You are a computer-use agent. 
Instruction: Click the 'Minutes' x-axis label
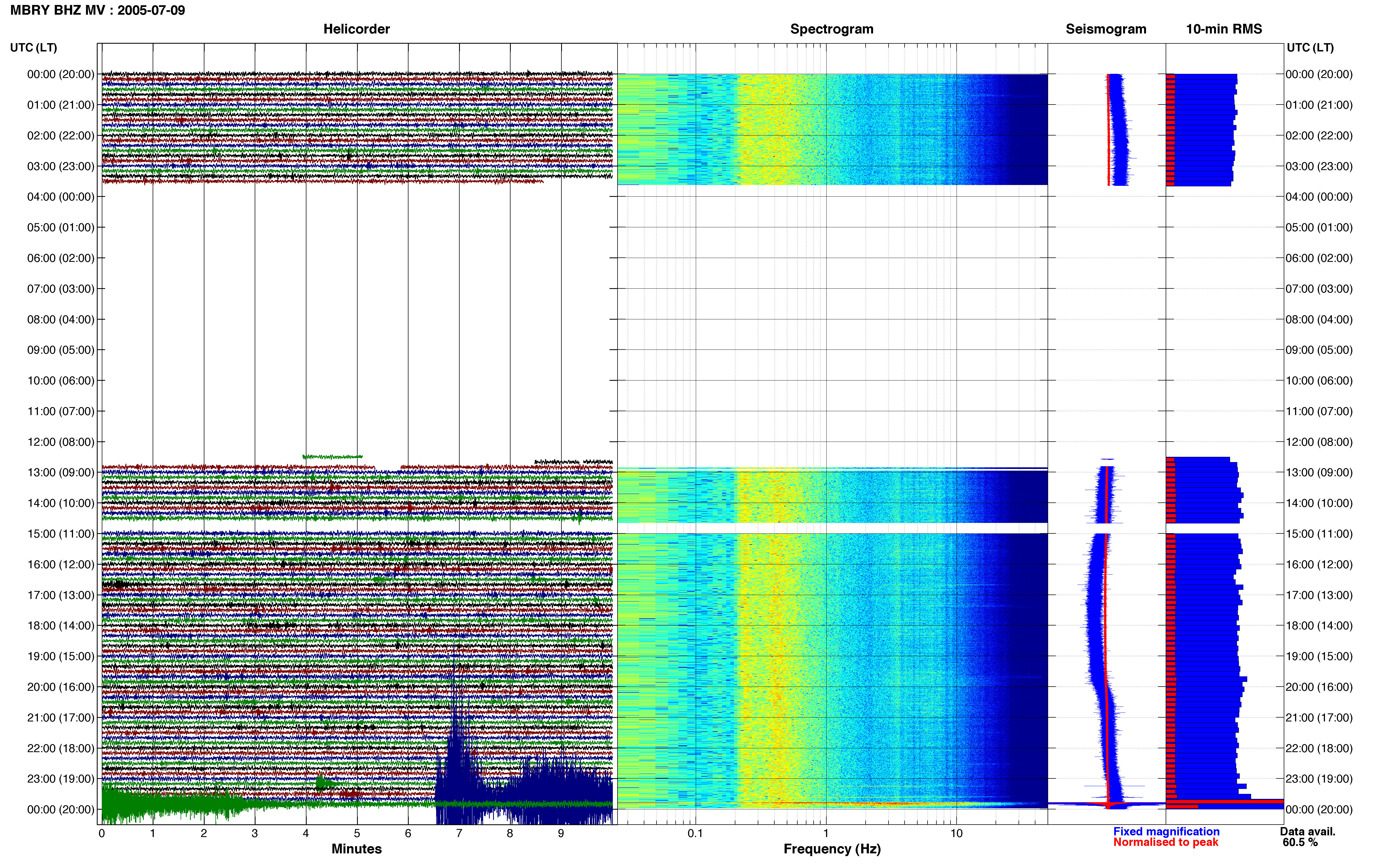(x=356, y=848)
